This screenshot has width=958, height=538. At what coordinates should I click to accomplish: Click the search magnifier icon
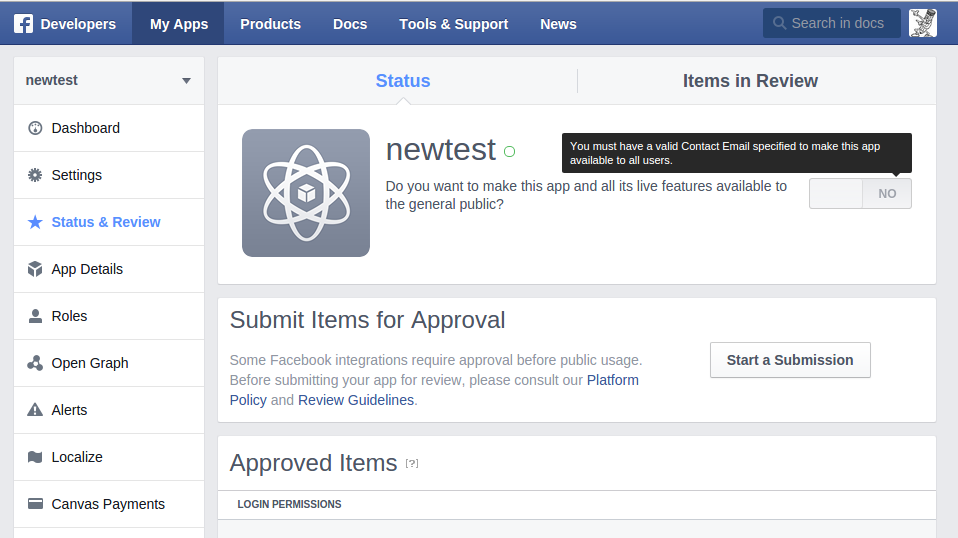coord(779,23)
